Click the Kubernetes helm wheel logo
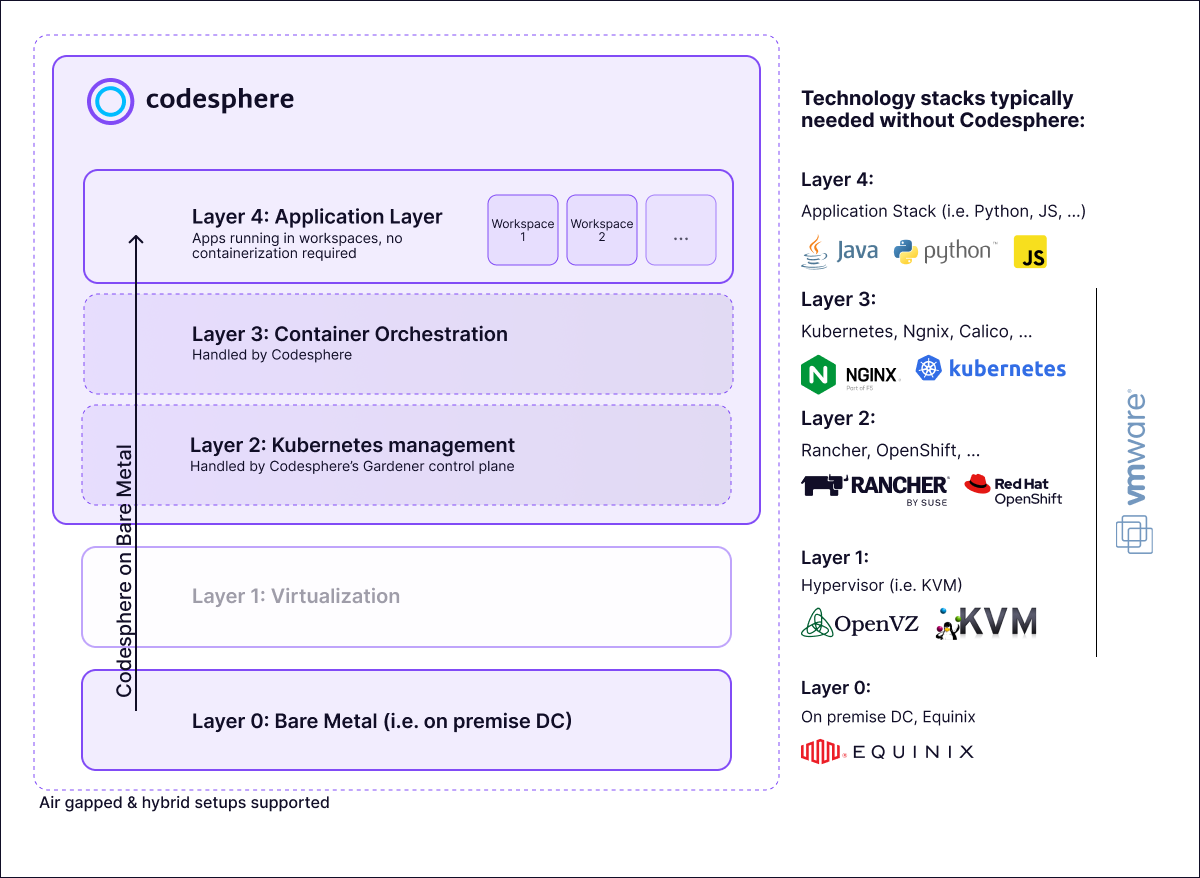The width and height of the screenshot is (1200, 878). tap(929, 369)
